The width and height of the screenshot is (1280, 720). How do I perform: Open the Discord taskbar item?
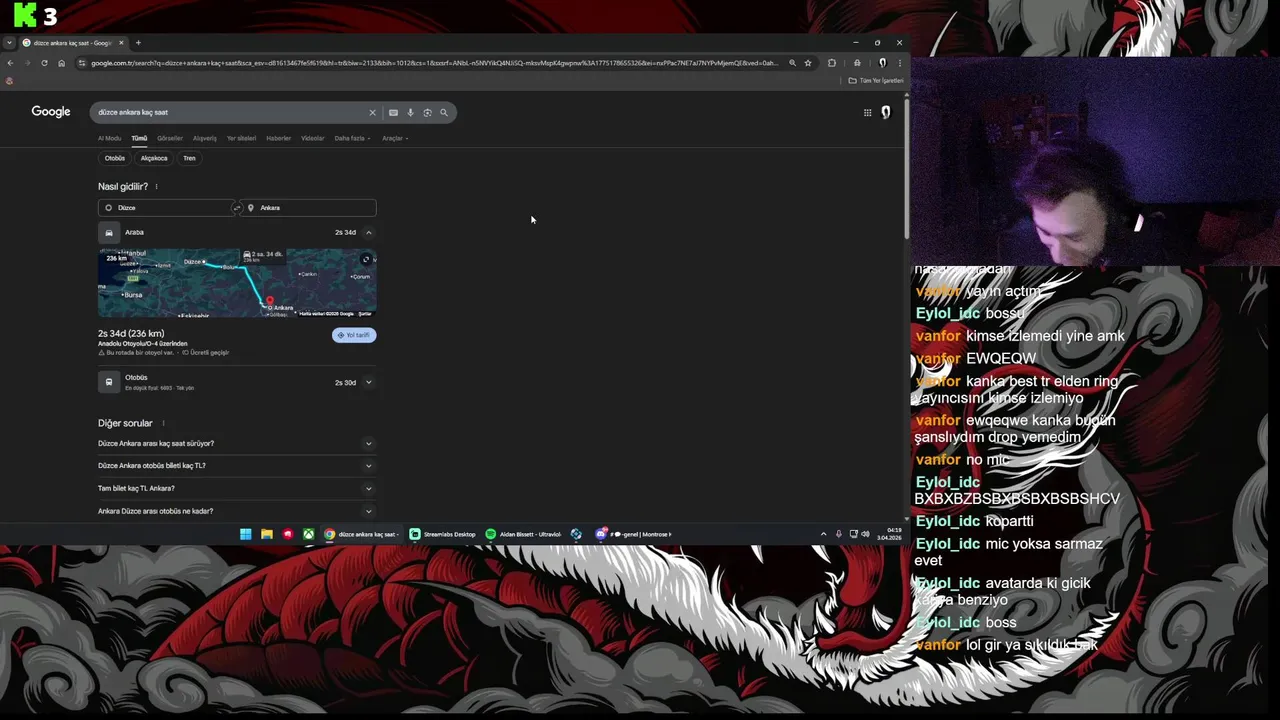tap(634, 534)
